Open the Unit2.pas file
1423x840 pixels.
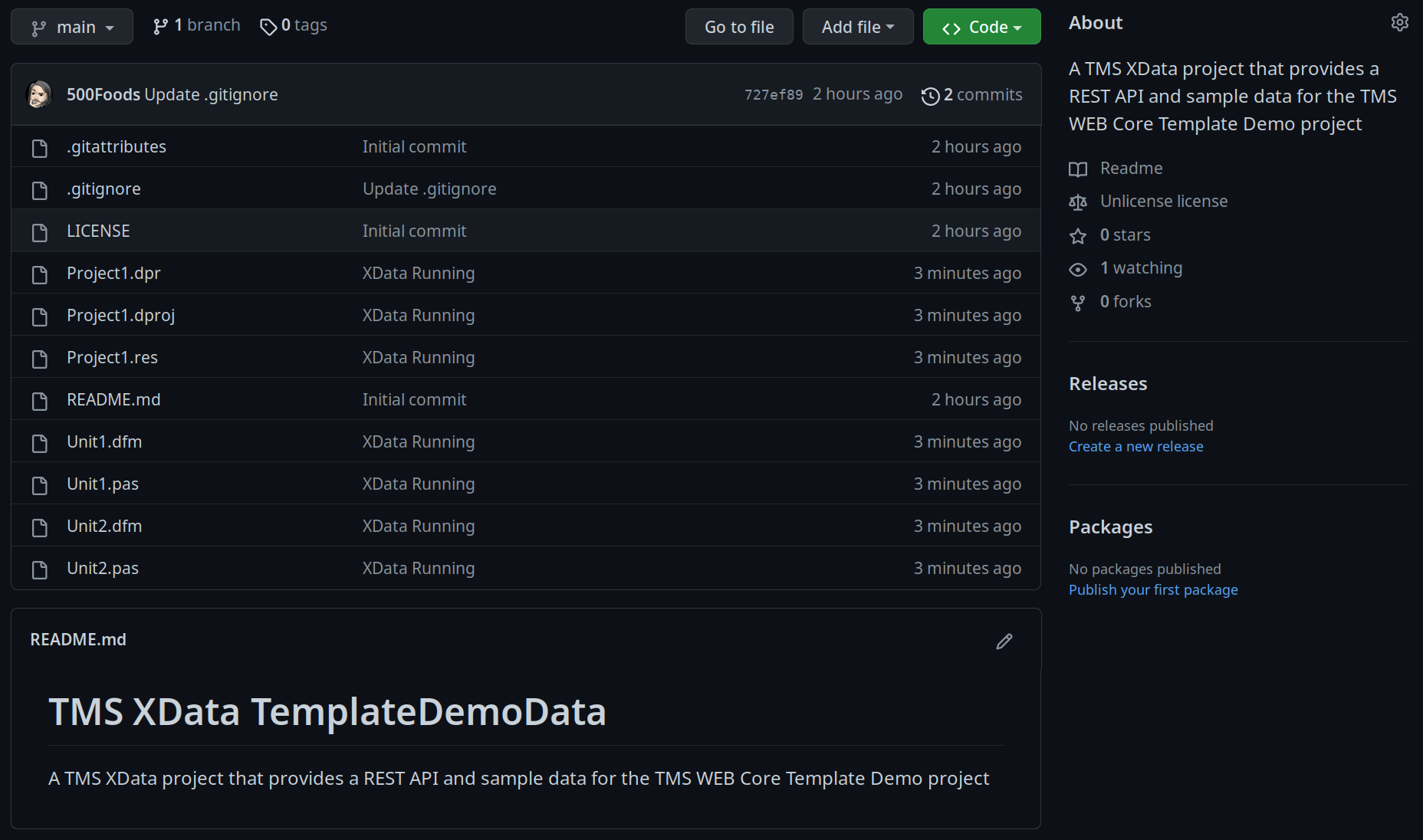point(103,568)
